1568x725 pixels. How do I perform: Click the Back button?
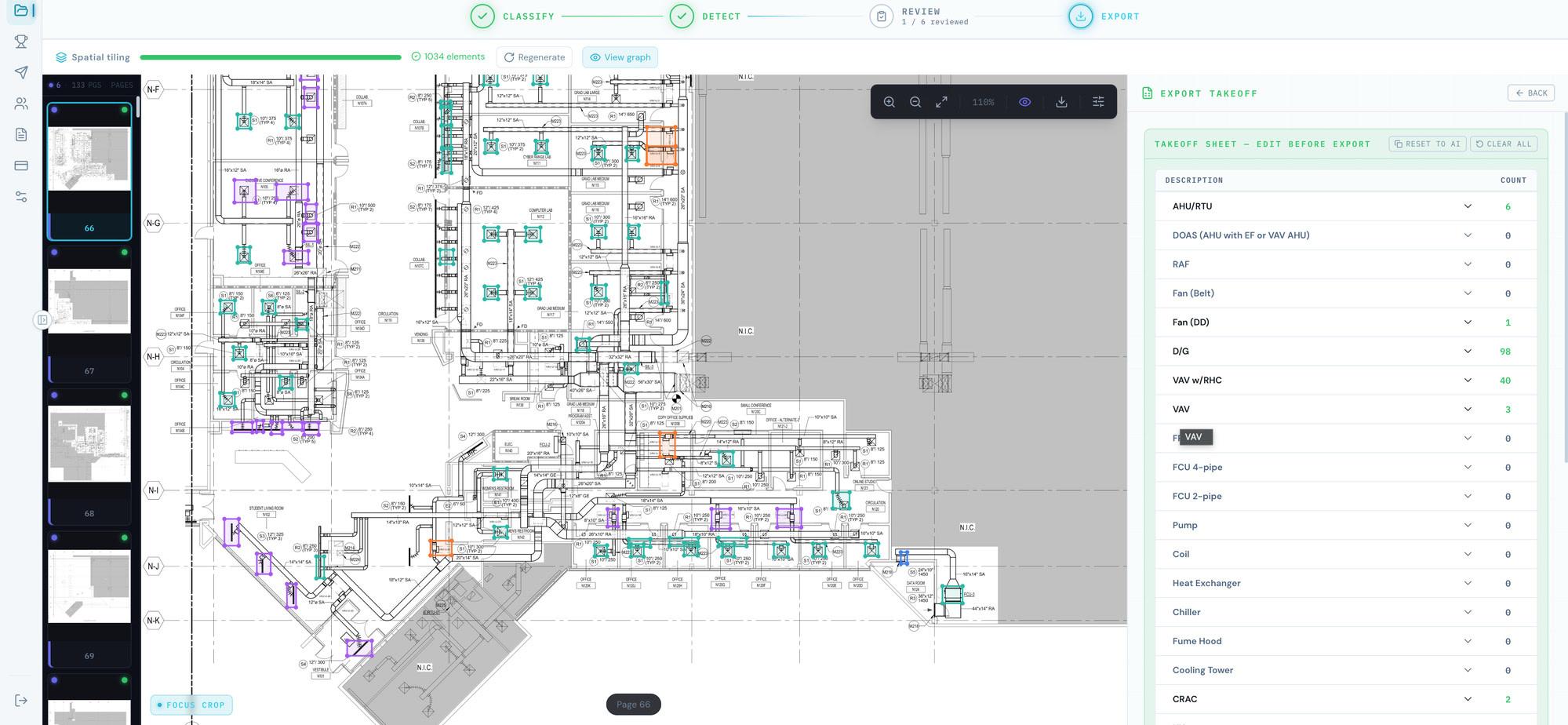coord(1530,93)
